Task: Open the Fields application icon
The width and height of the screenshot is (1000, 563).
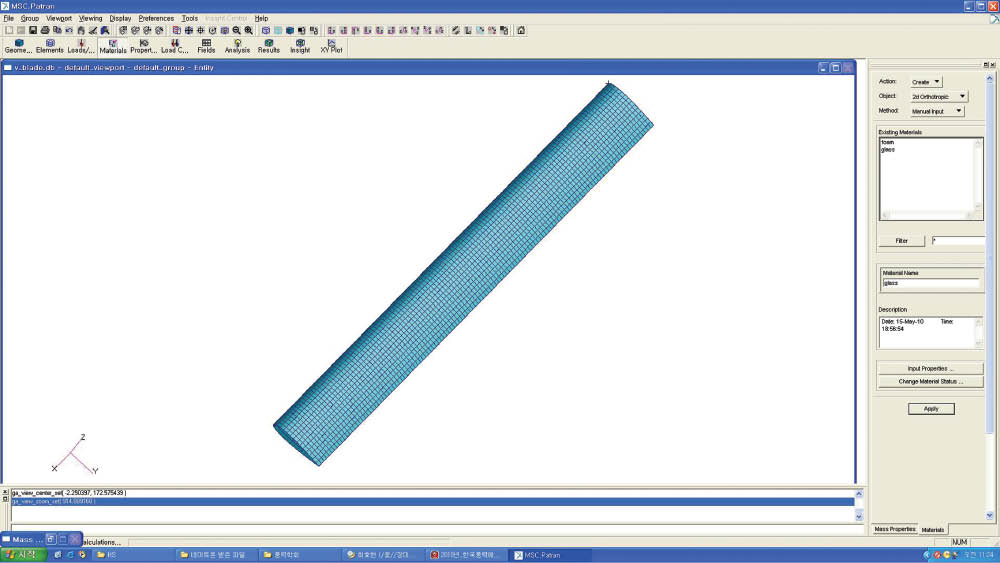Action: tap(206, 45)
